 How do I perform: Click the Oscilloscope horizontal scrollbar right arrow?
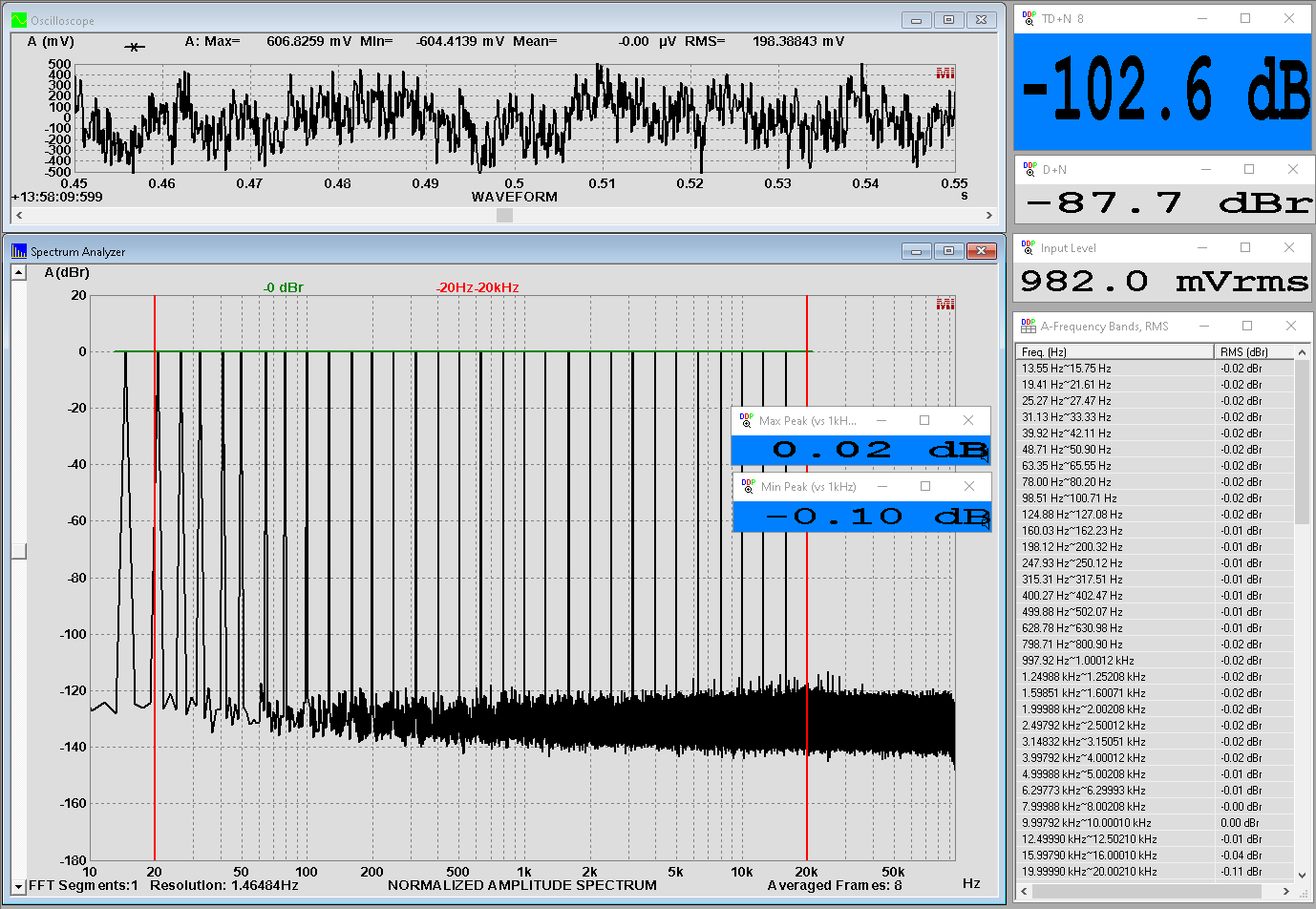coord(989,216)
